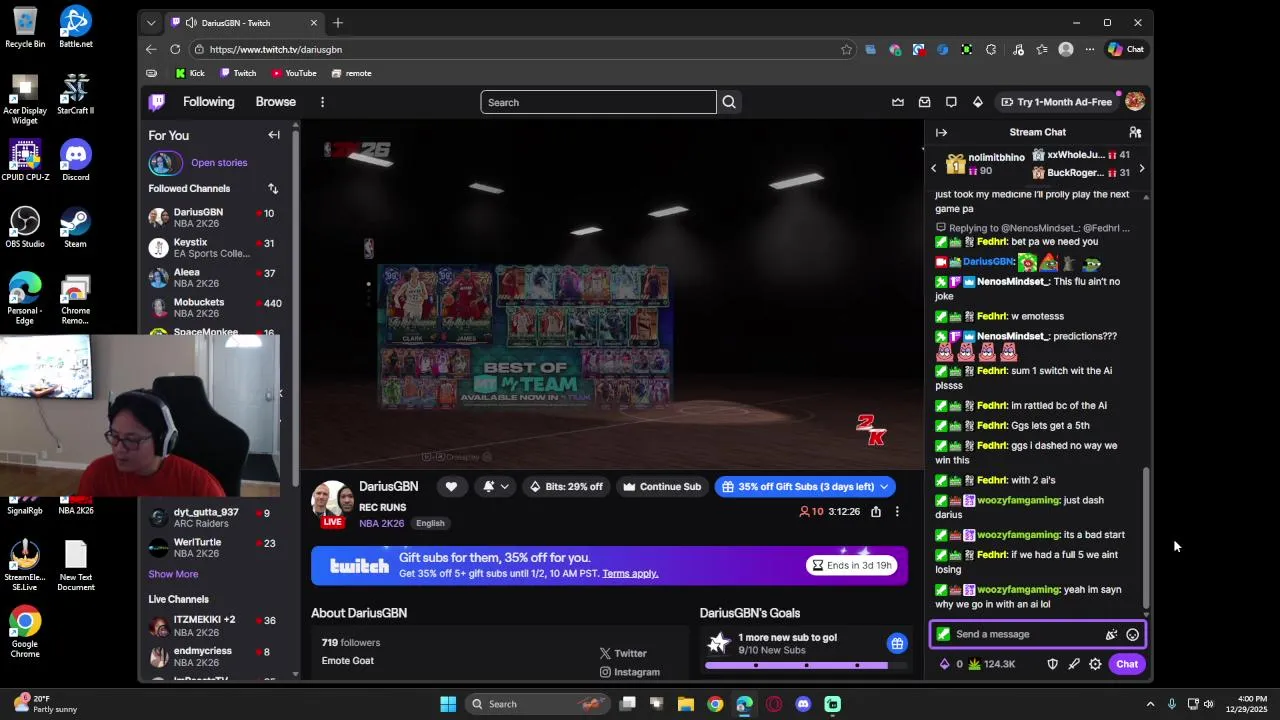Click the Twitch search box
The height and width of the screenshot is (720, 1280).
pos(598,102)
